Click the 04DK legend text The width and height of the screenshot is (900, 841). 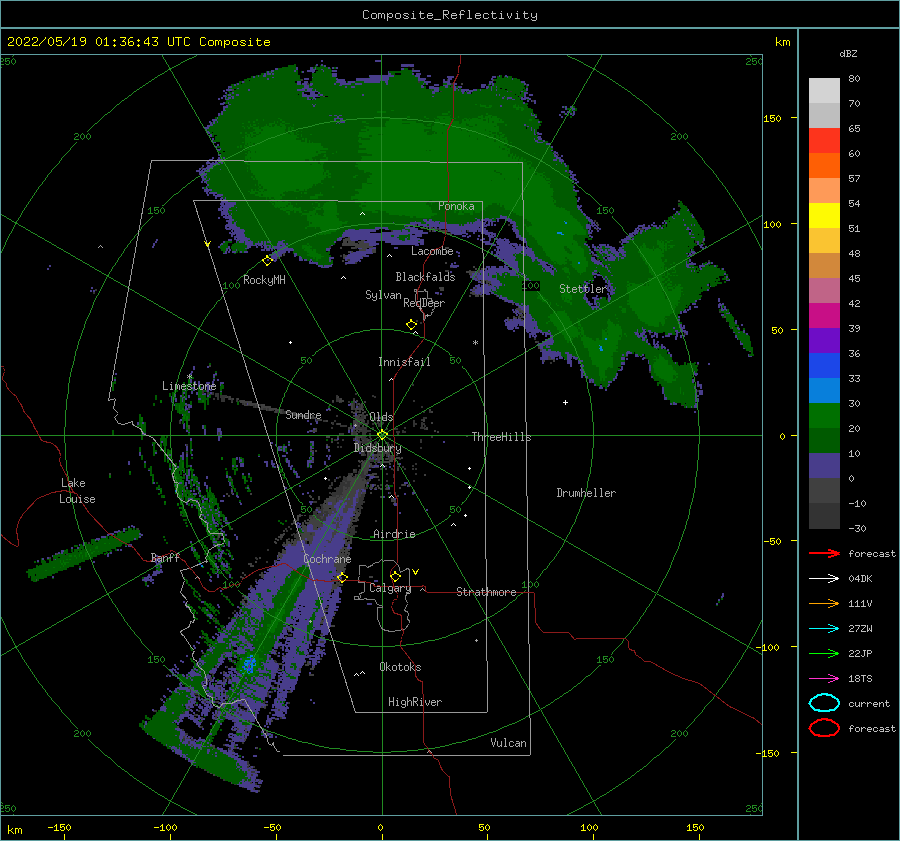[860, 579]
